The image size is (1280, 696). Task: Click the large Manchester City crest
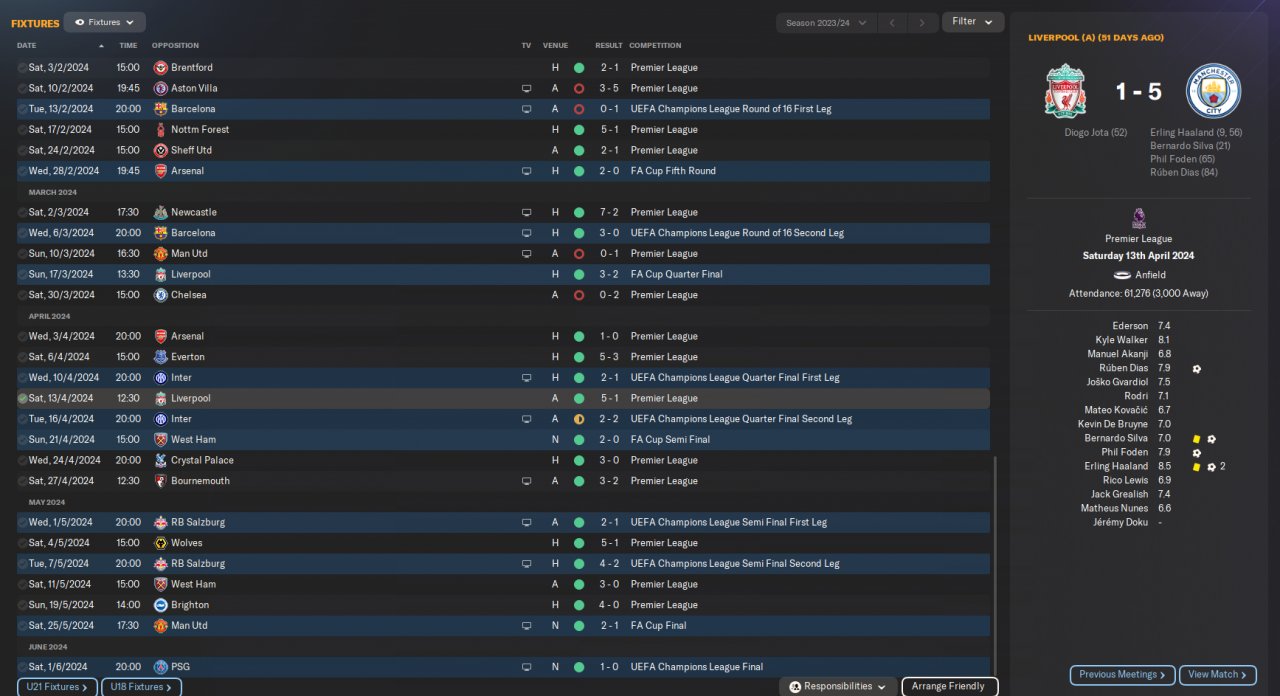tap(1213, 91)
